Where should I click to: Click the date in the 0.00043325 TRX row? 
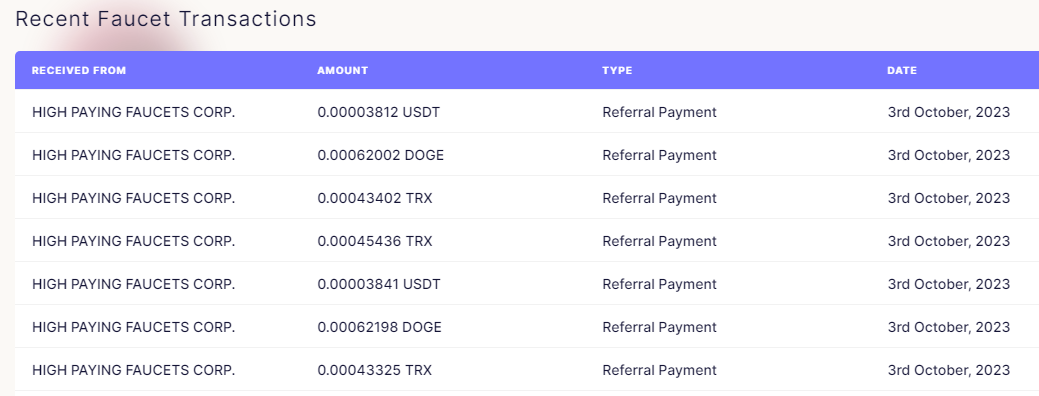point(949,370)
